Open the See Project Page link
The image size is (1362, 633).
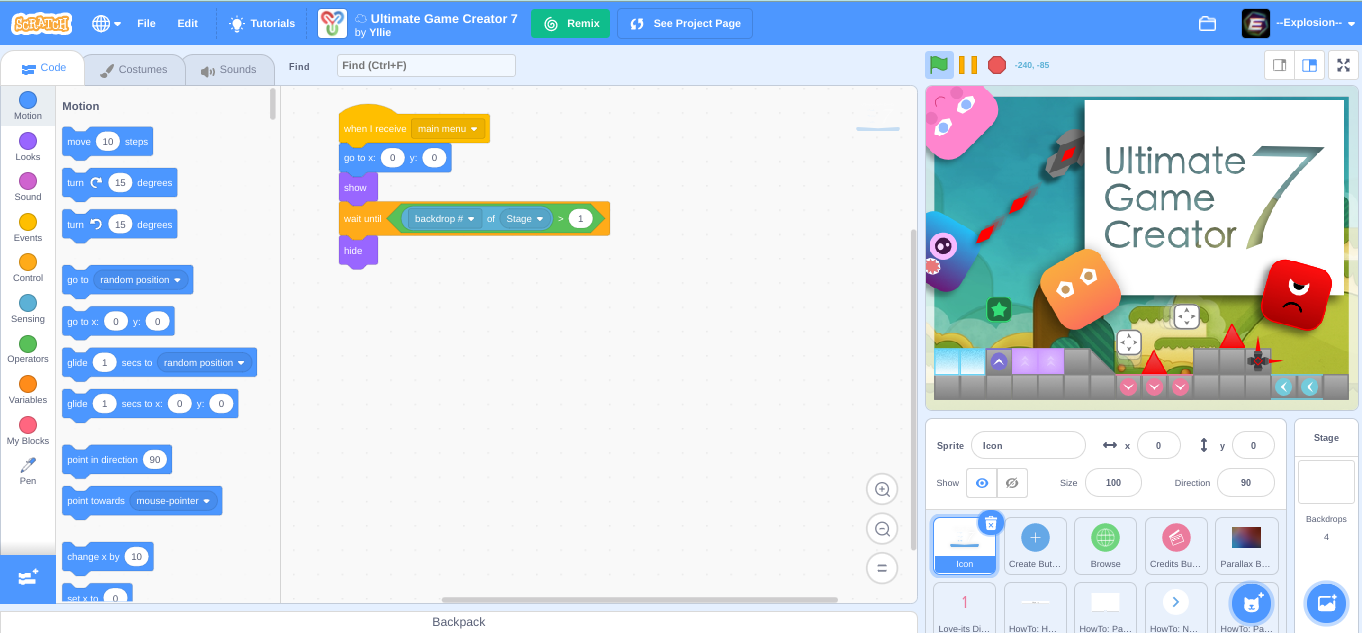tap(684, 22)
